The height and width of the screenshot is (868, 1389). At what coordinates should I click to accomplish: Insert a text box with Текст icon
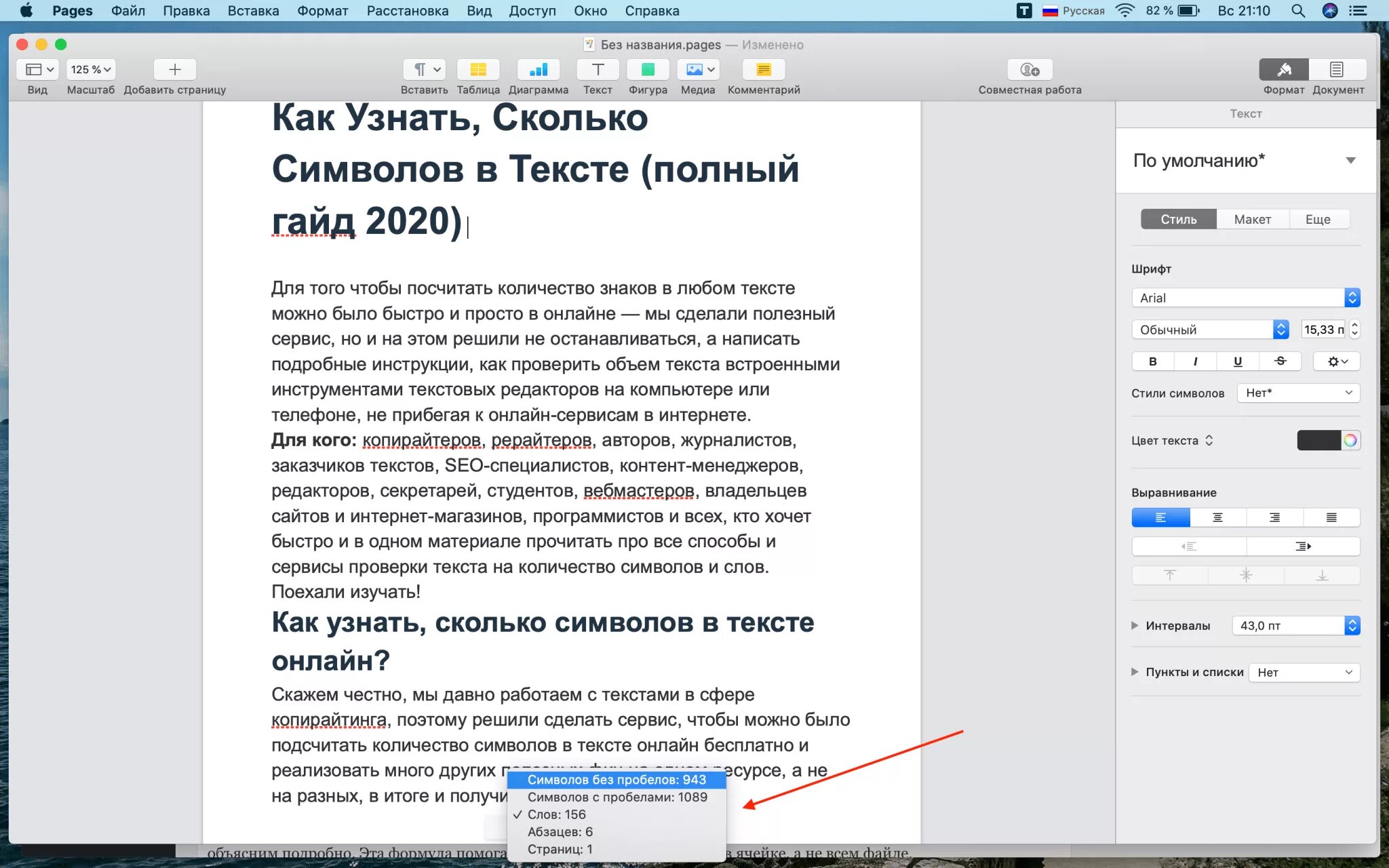point(597,69)
